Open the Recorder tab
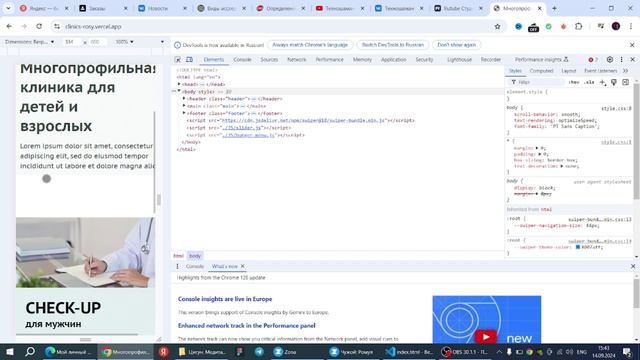 pyautogui.click(x=491, y=60)
